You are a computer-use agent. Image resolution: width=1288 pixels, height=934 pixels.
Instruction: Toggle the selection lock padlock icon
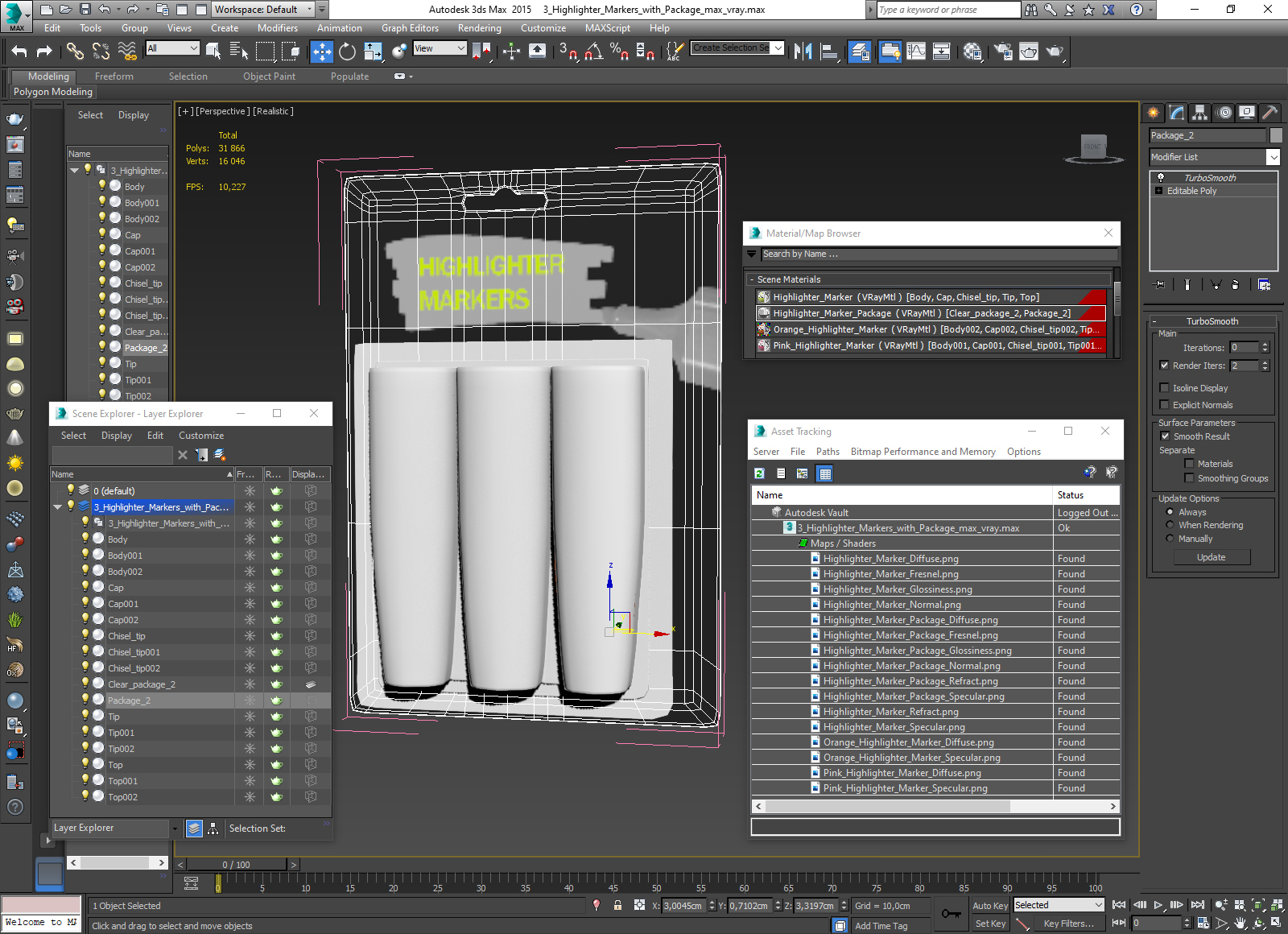[617, 905]
